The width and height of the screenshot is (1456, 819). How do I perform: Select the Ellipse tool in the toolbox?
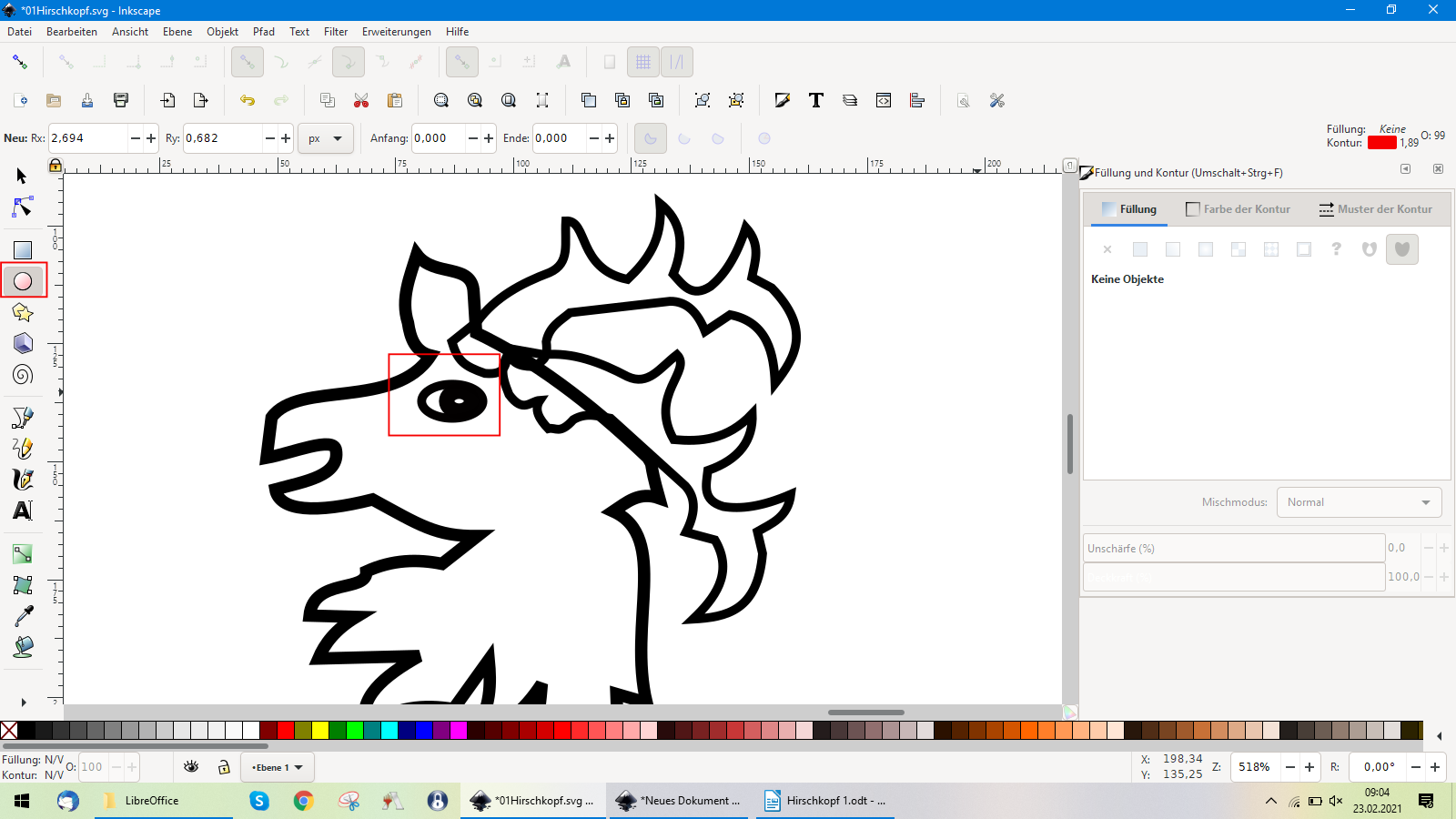coord(23,281)
